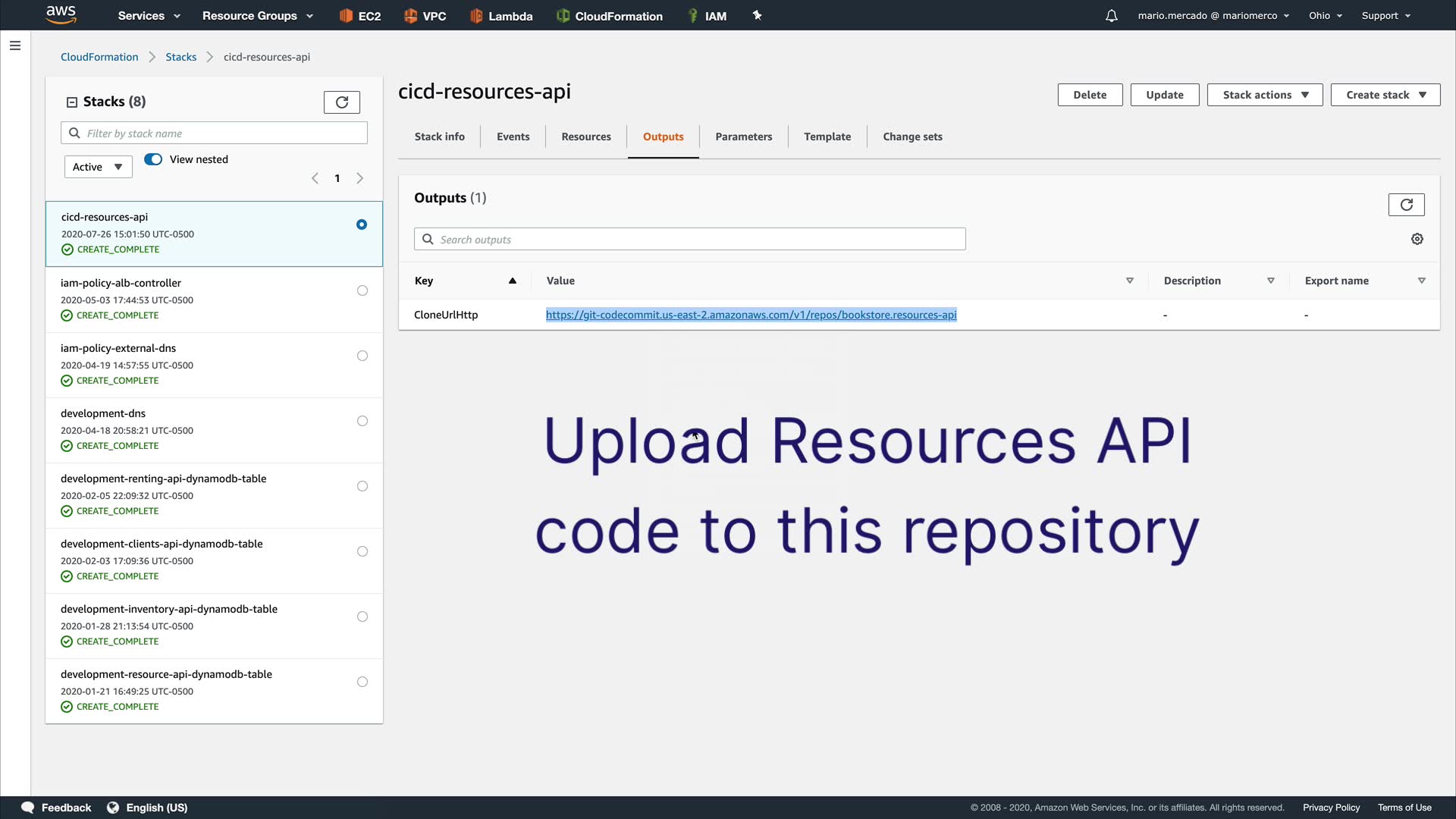Select the development-dns stack radio button
This screenshot has width=1456, height=819.
(x=362, y=421)
